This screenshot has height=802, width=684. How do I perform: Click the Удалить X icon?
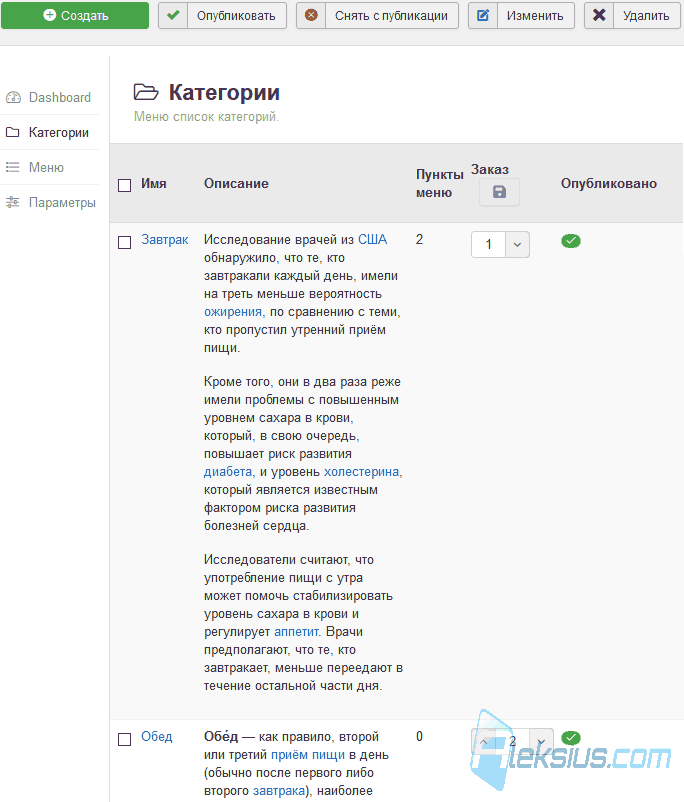[x=599, y=15]
